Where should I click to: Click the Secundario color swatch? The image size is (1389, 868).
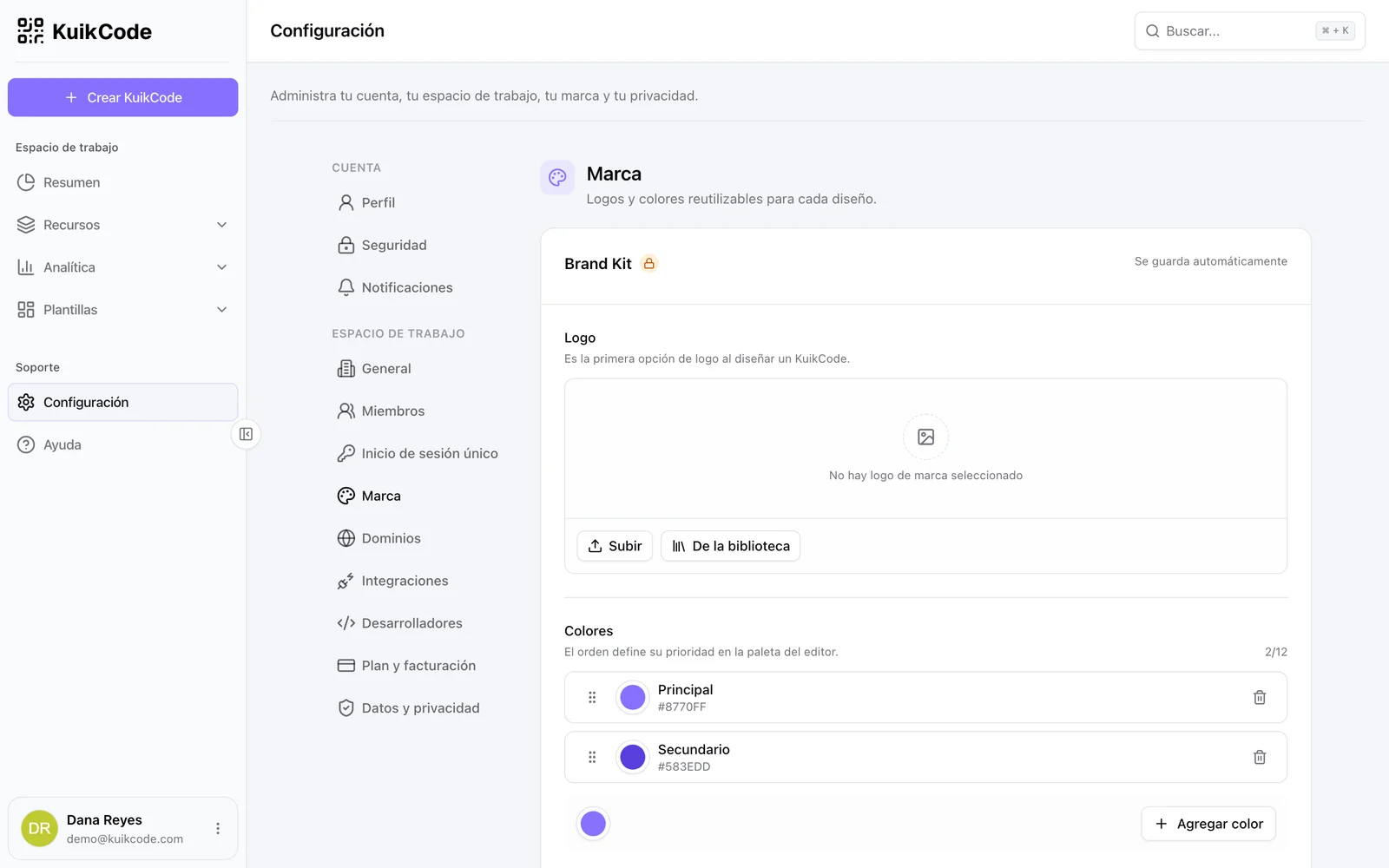[633, 757]
